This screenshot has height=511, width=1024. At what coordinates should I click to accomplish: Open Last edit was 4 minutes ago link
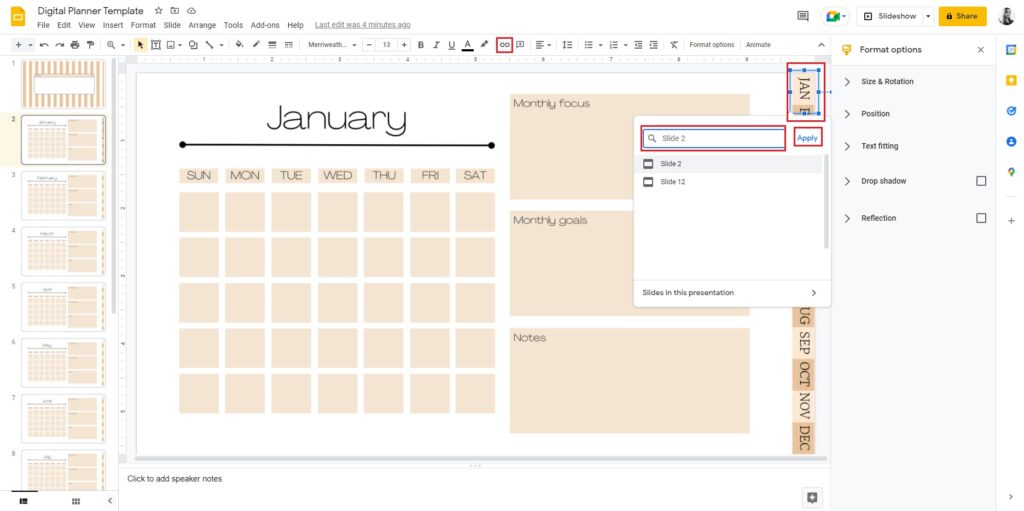[362, 25]
